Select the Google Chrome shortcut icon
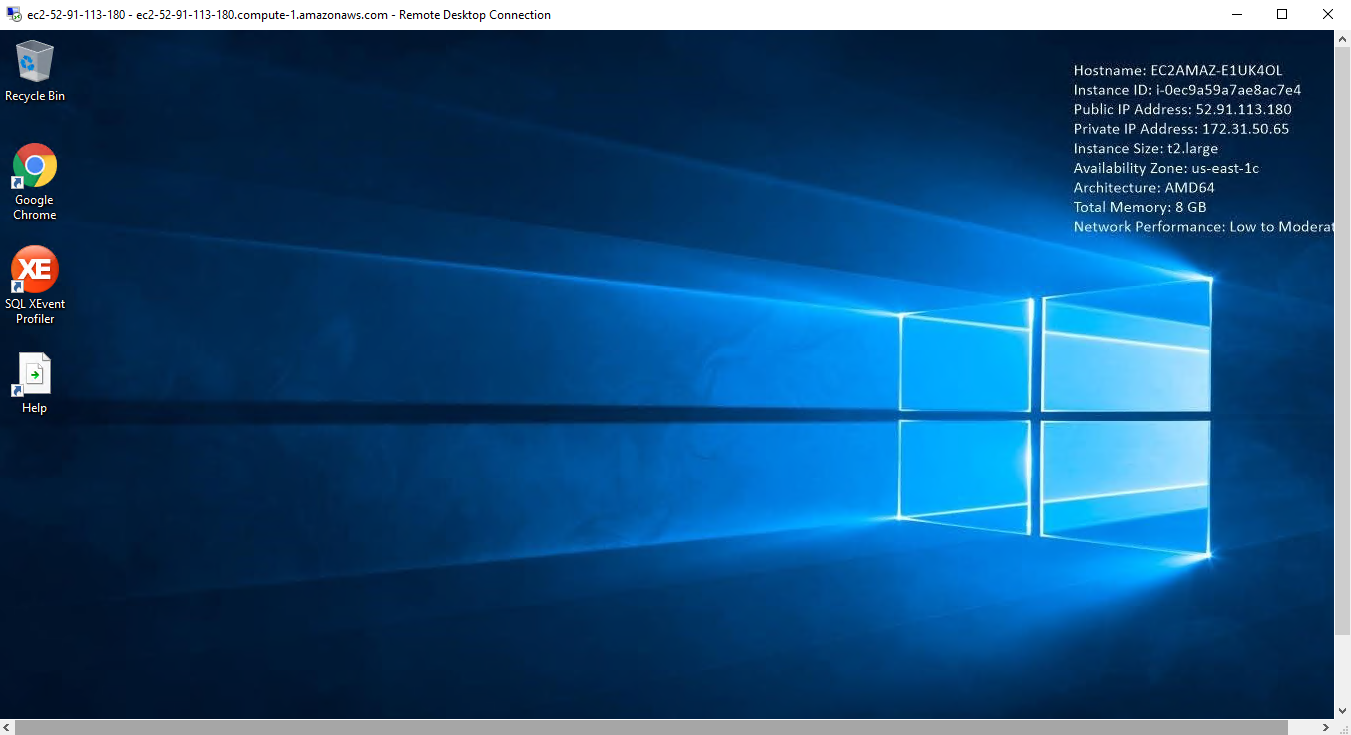This screenshot has width=1351, height=735. [x=35, y=166]
